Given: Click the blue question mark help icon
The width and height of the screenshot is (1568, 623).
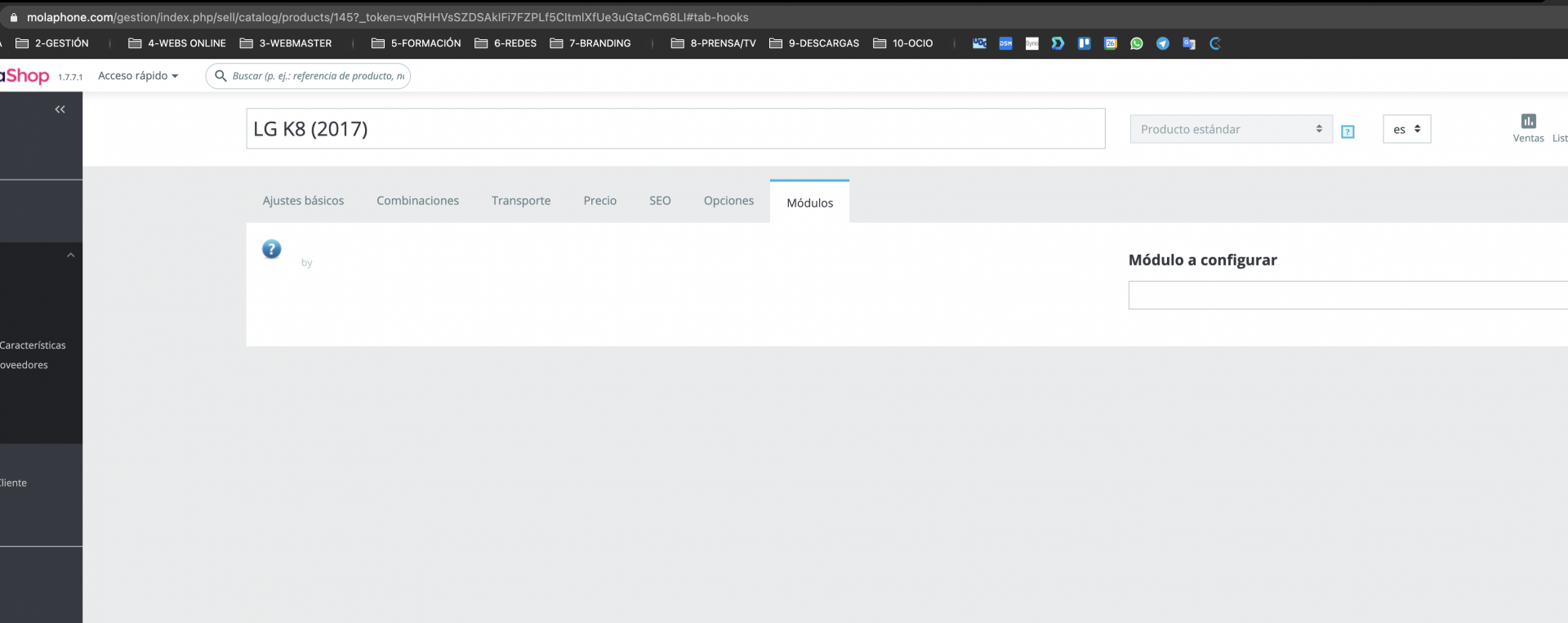Looking at the screenshot, I should coord(271,249).
